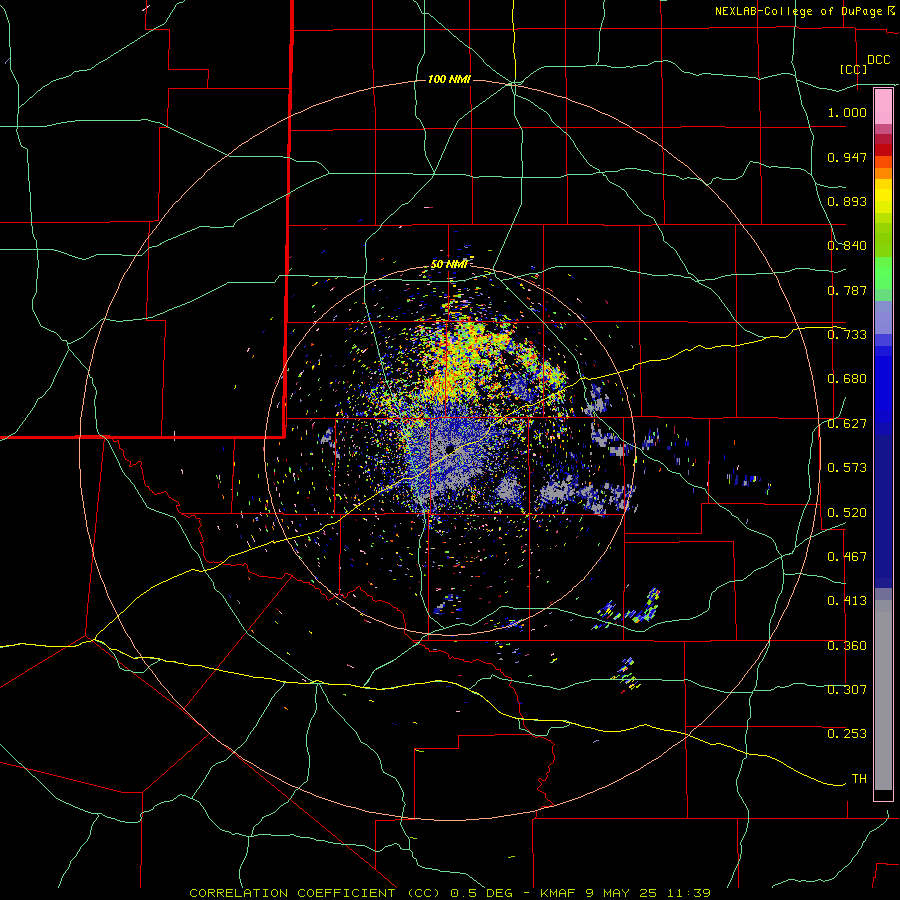Click the 0.413 scale value
The height and width of the screenshot is (900, 900).
(847, 601)
